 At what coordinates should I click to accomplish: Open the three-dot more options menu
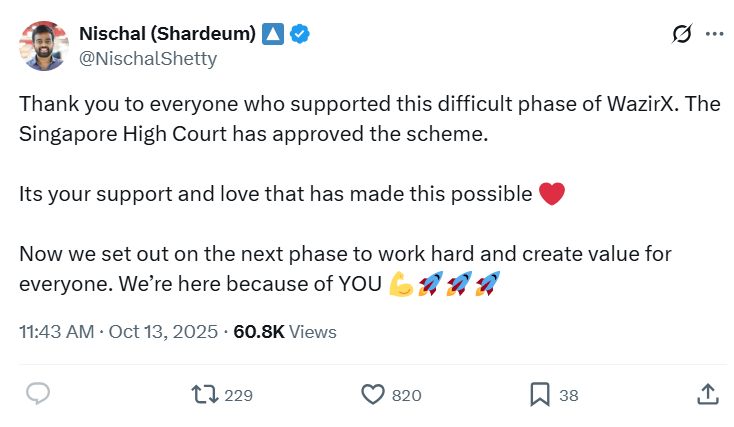714,34
